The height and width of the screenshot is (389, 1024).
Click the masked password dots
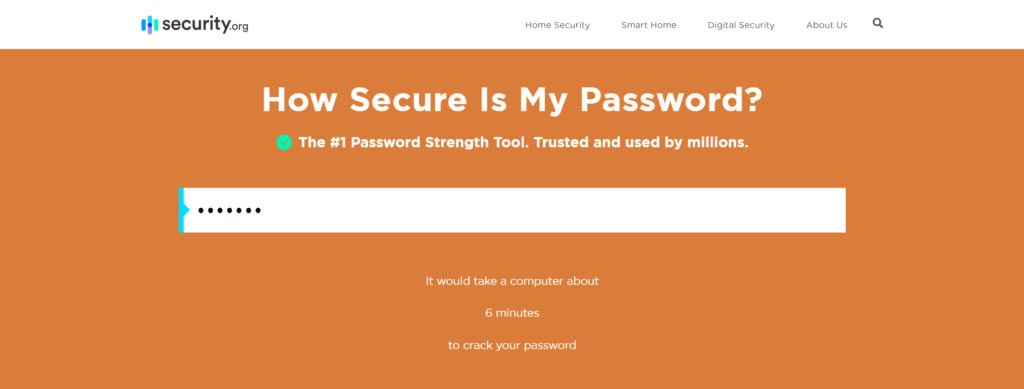(229, 210)
